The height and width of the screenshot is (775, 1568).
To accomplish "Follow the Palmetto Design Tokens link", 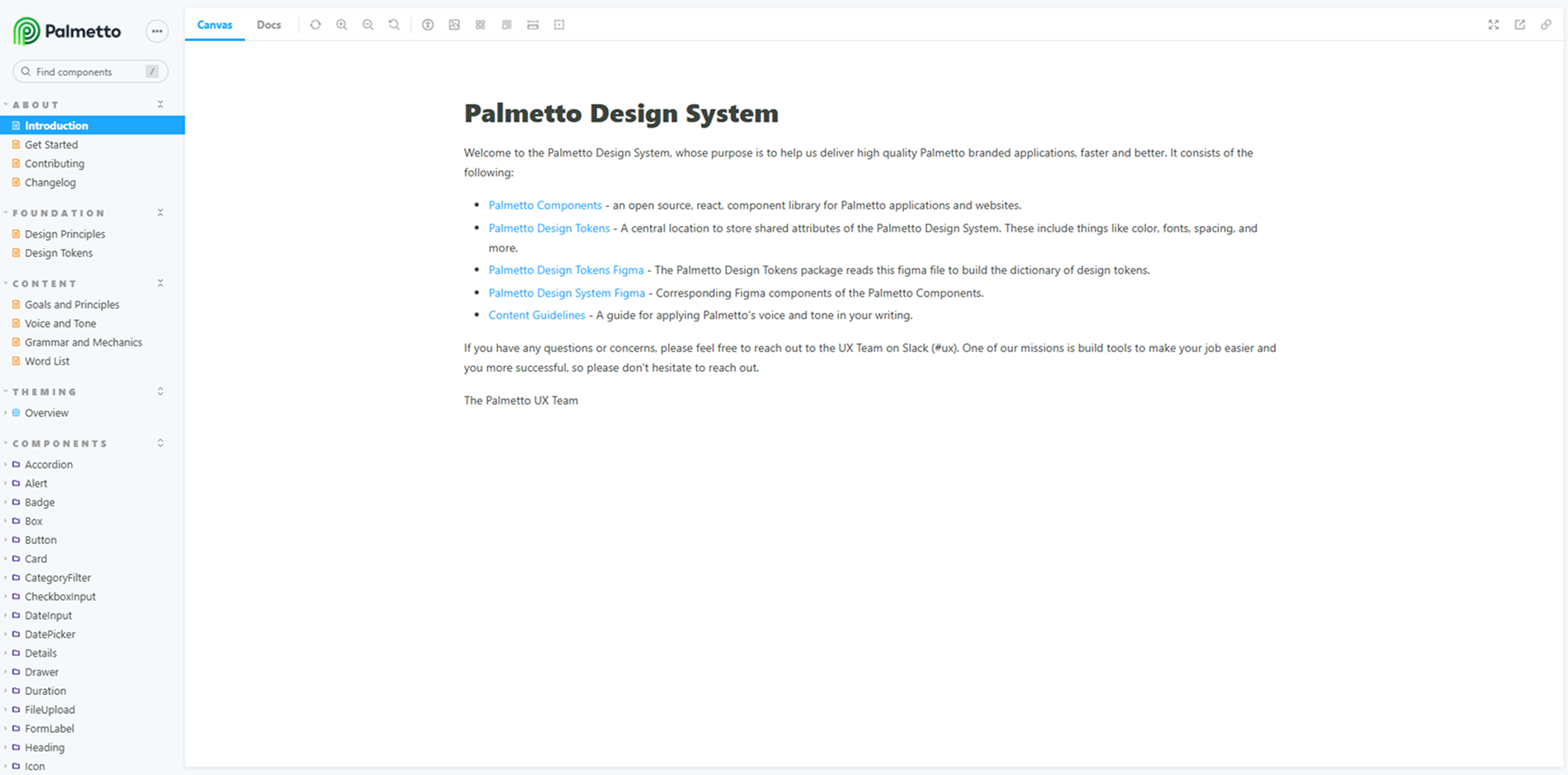I will 549,228.
